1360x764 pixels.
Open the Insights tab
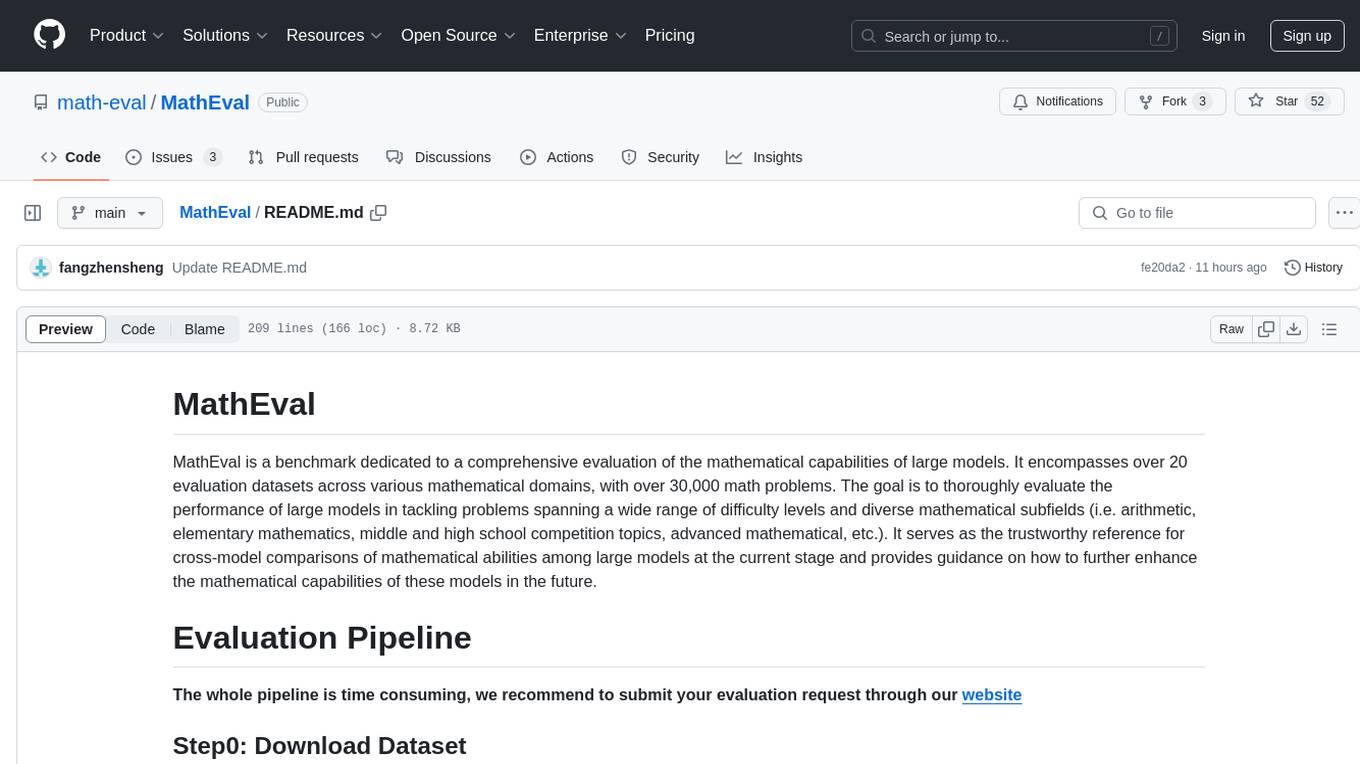pyautogui.click(x=764, y=157)
